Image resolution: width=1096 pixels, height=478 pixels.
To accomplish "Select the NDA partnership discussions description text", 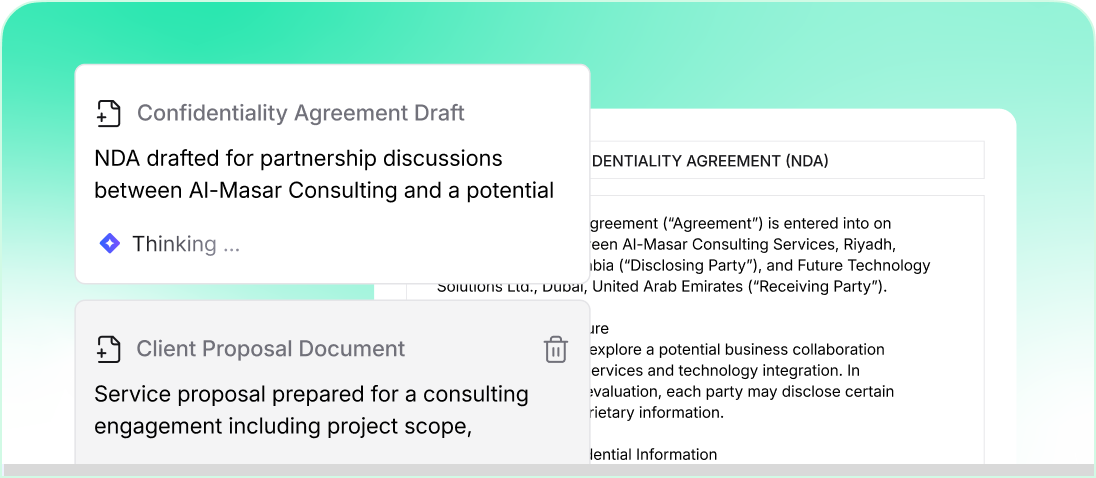I will (324, 174).
